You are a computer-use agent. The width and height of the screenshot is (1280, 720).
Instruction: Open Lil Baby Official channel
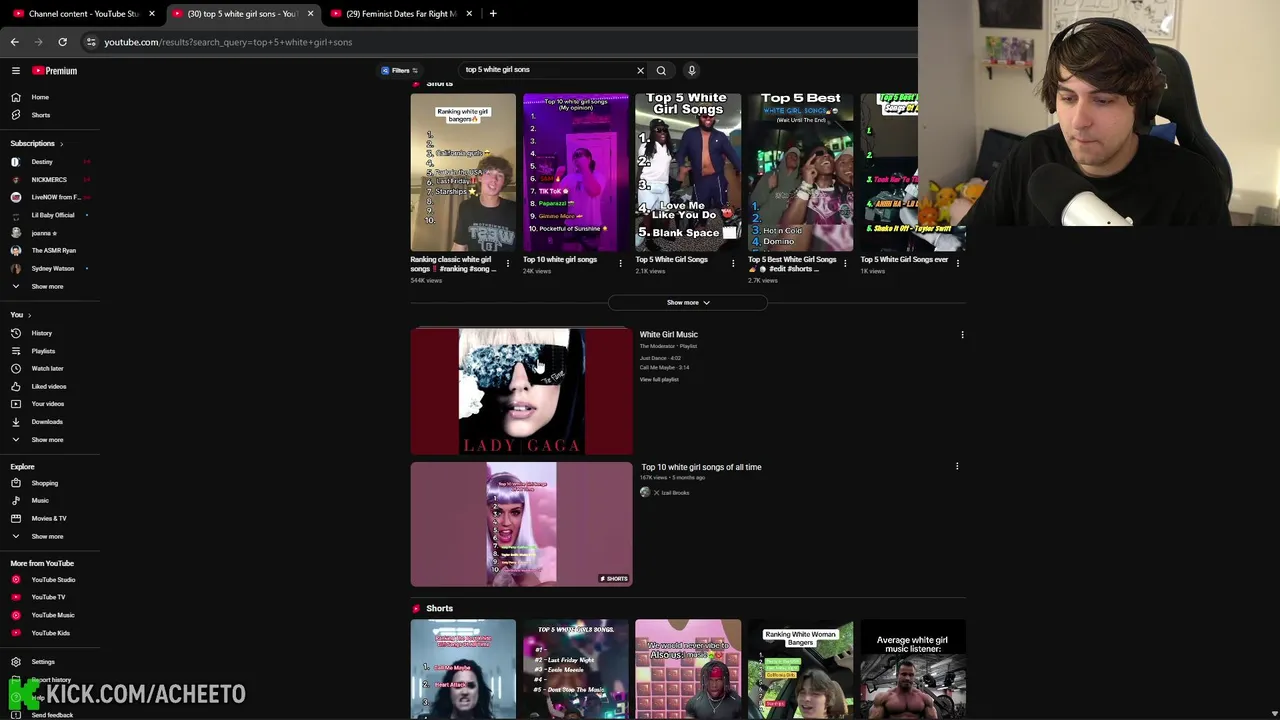(52, 215)
